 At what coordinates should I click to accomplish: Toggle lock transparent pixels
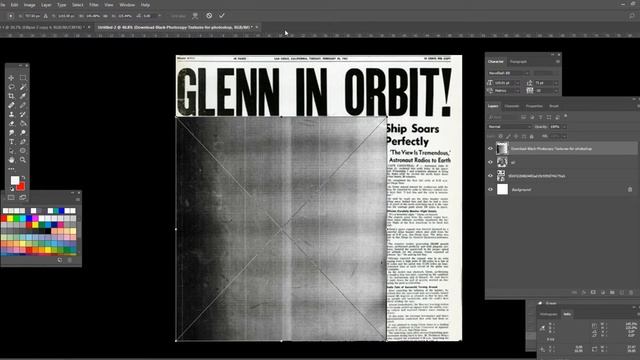click(501, 136)
